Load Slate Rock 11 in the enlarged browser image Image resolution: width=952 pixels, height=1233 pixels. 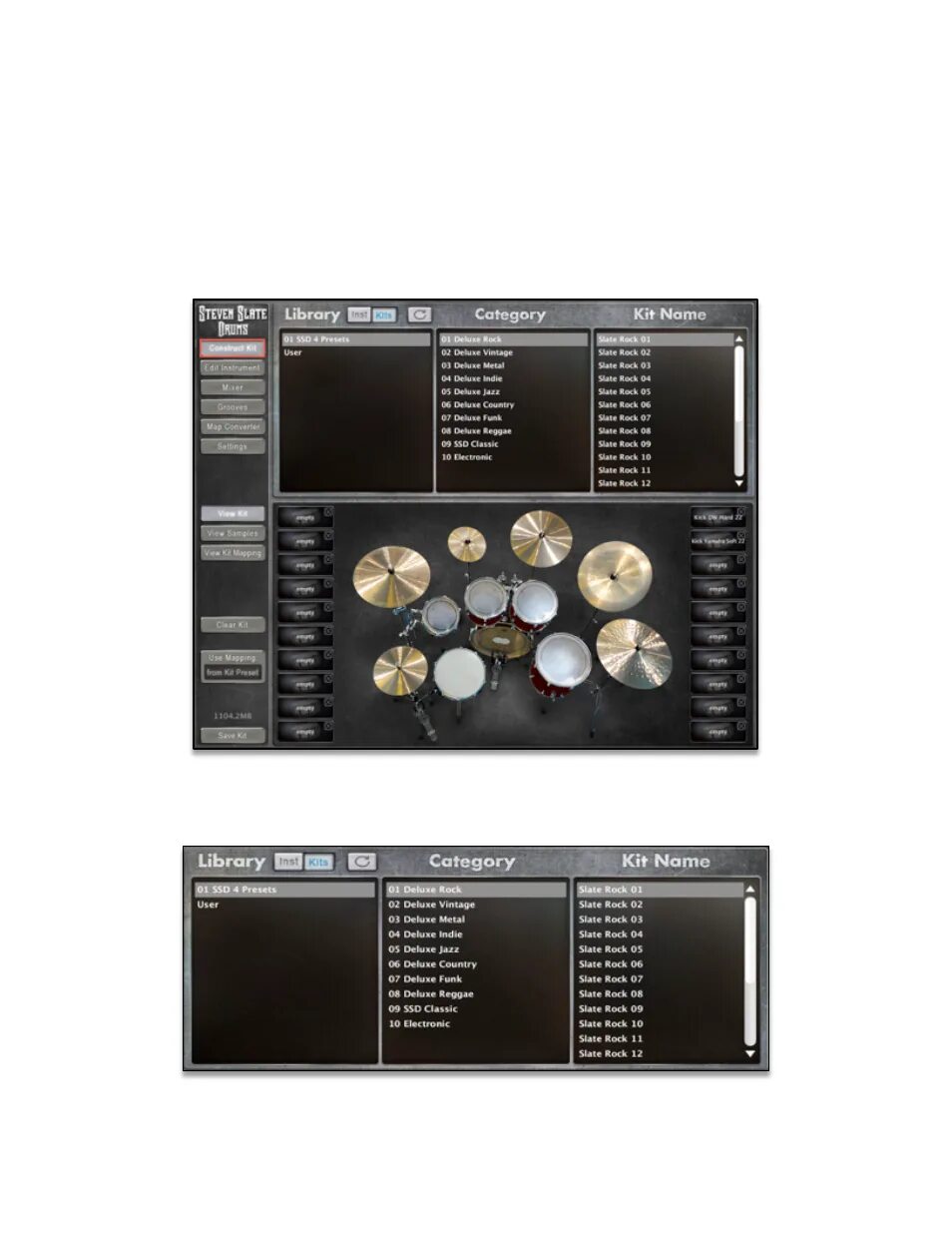point(660,1039)
